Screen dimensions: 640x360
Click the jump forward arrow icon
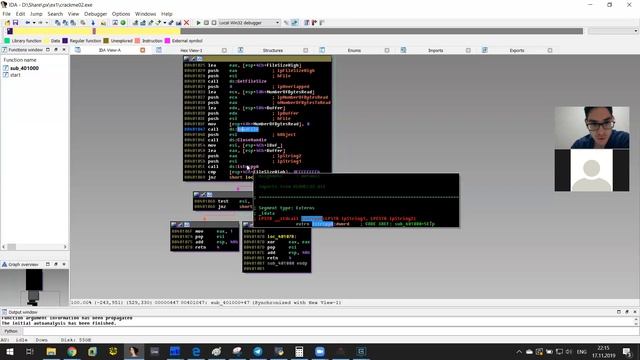(x=40, y=23)
